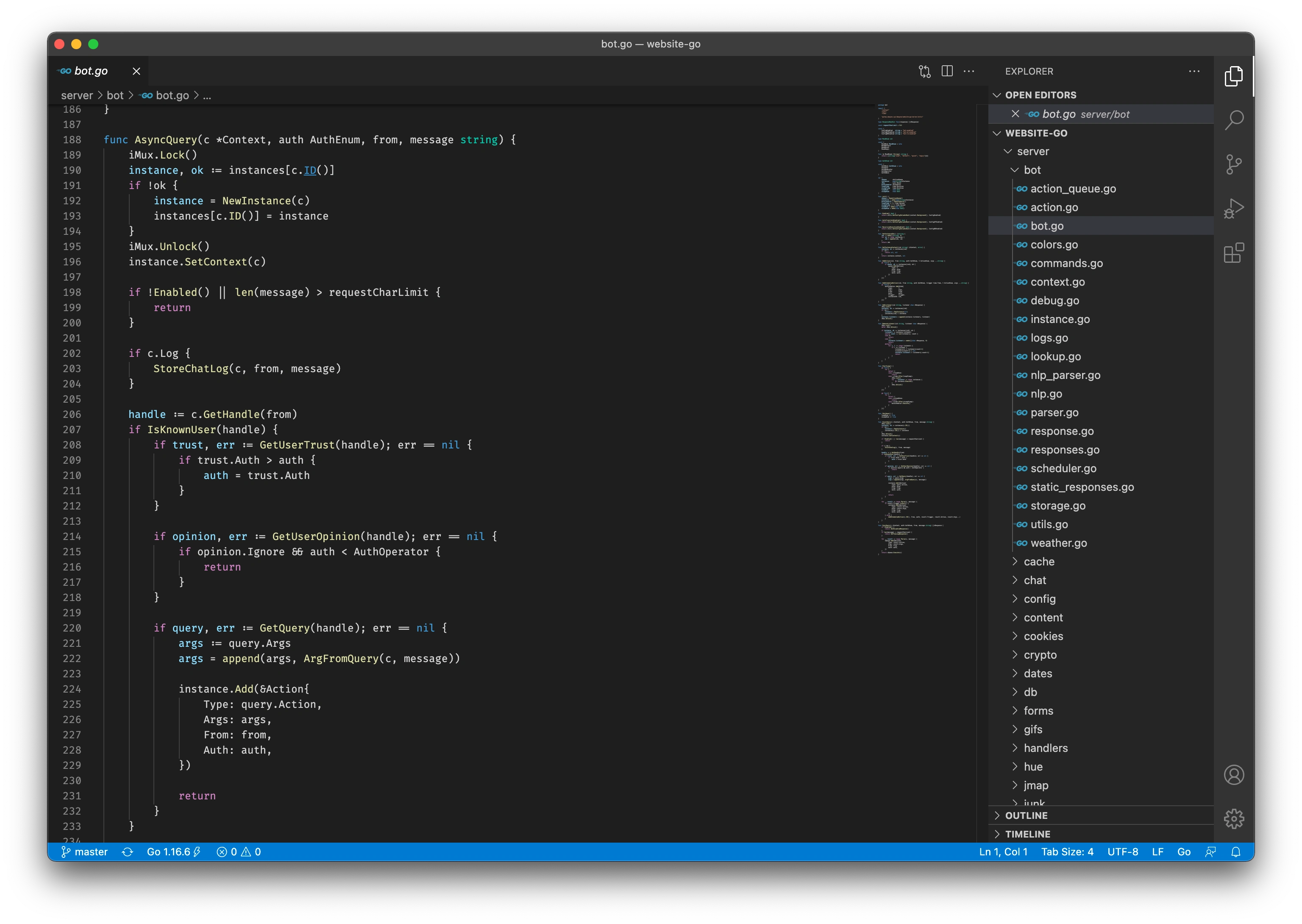Expand the hue folder
Screen dimensions: 1302x924
1101,766
